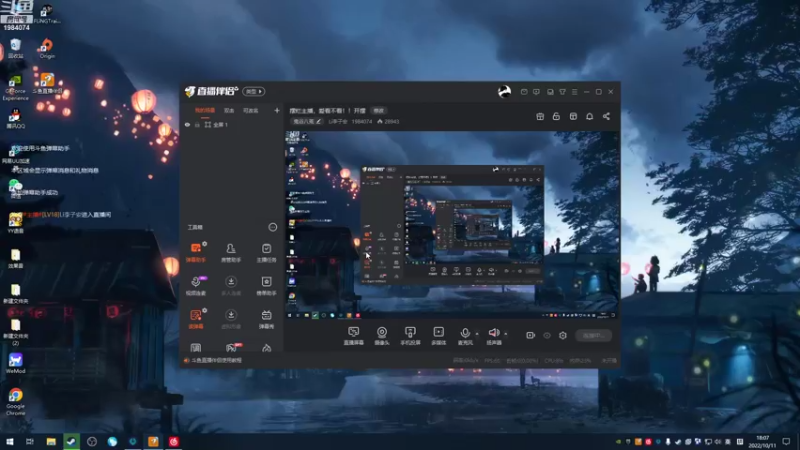
Task: Expand toolbox more-options circle button
Action: (x=272, y=227)
